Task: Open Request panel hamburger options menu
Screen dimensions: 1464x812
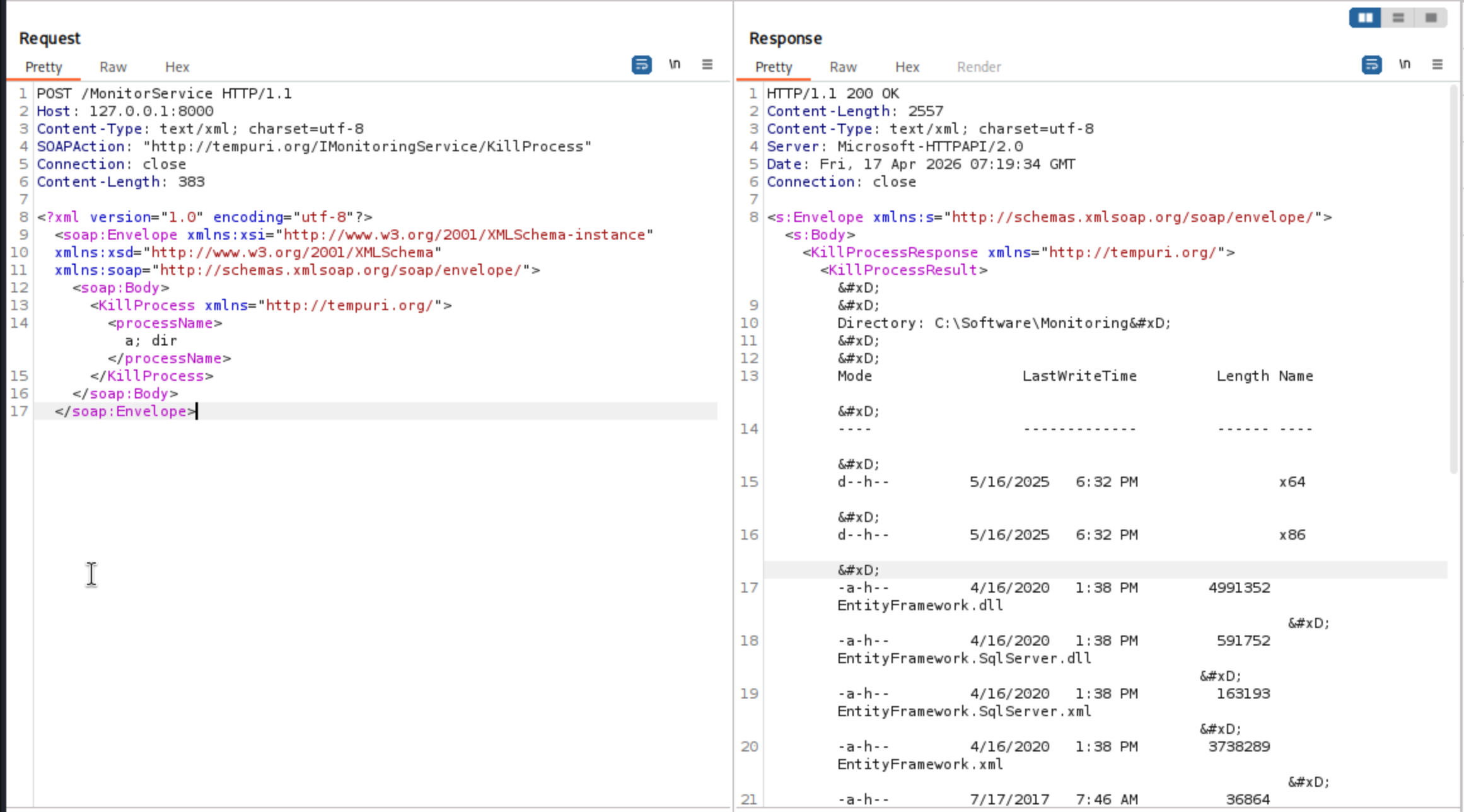Action: (707, 65)
